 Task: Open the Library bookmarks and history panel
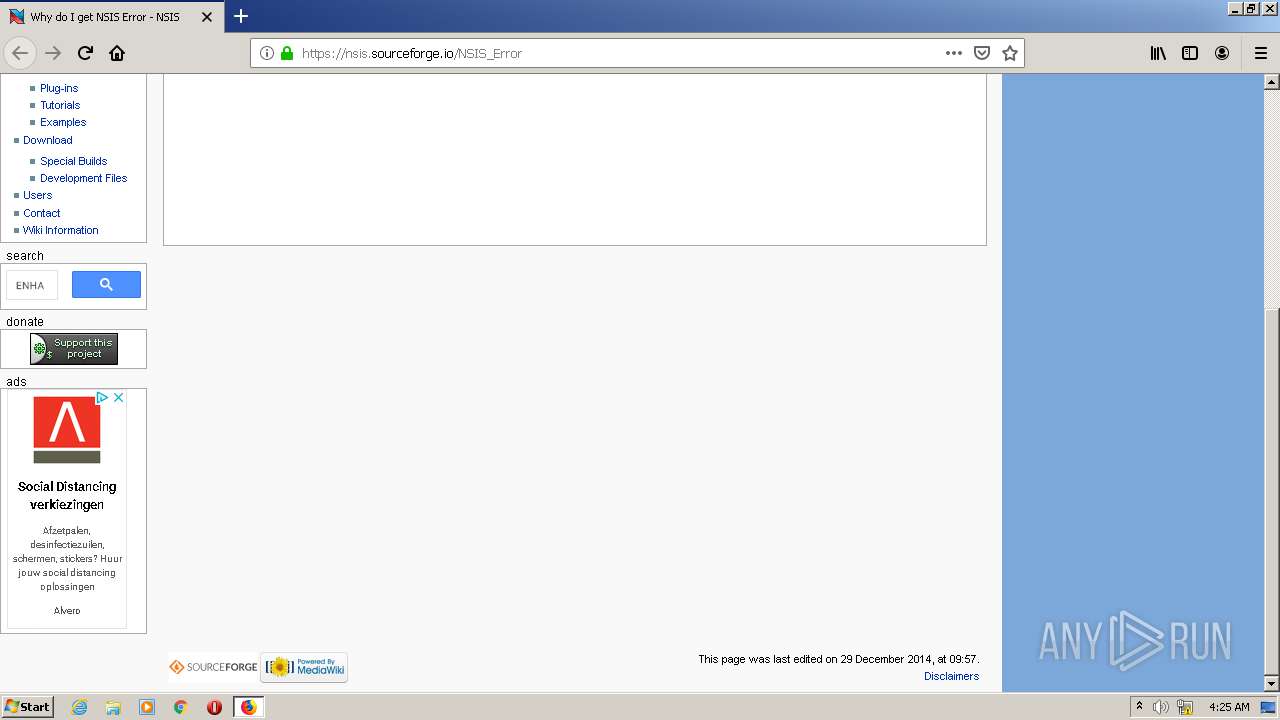click(x=1158, y=53)
